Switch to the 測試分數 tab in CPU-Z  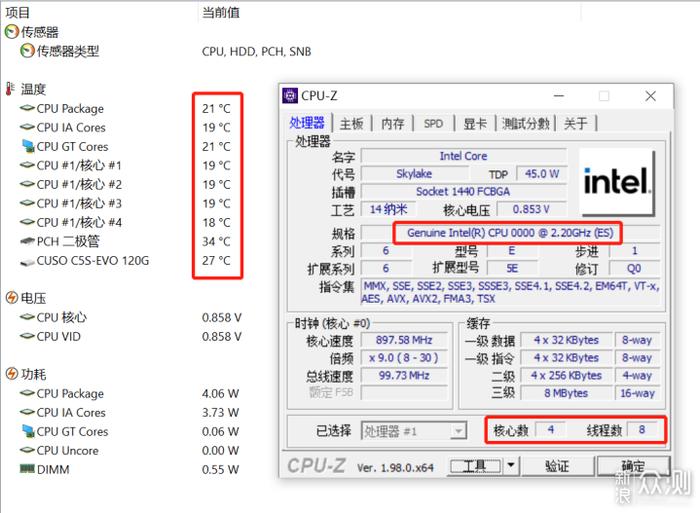point(525,124)
